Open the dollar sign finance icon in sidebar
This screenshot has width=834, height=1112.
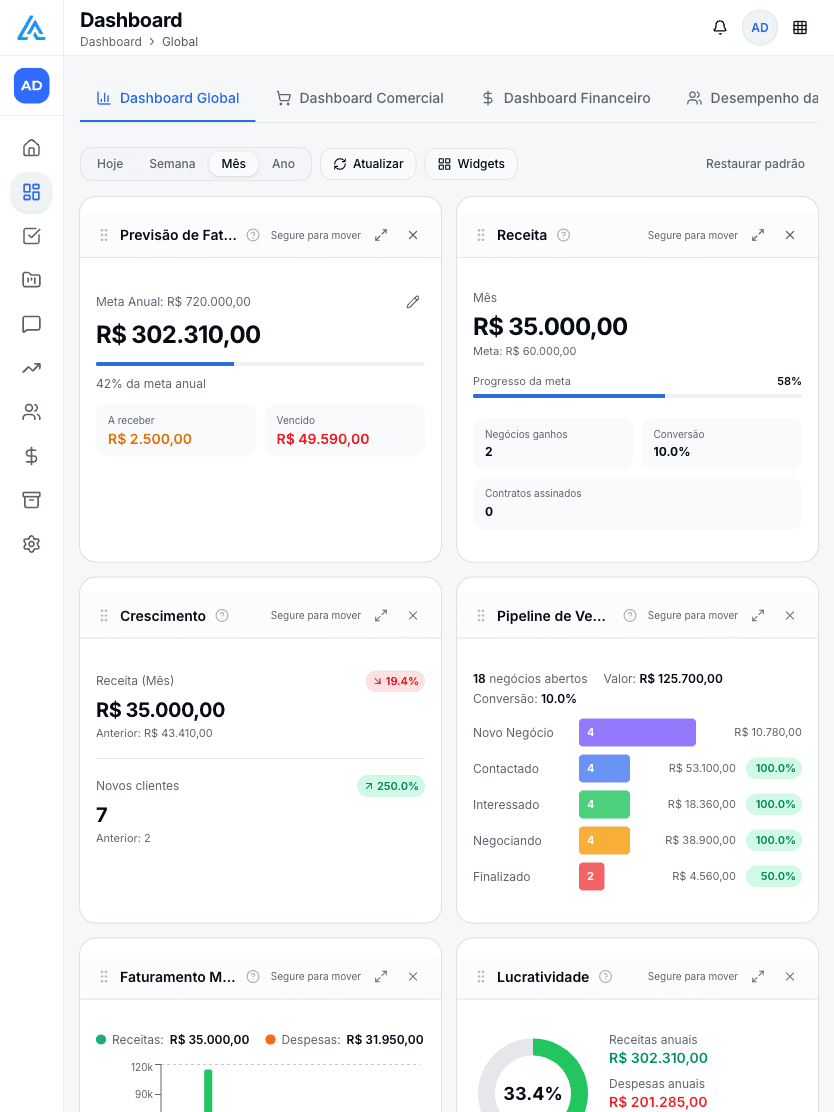click(31, 456)
